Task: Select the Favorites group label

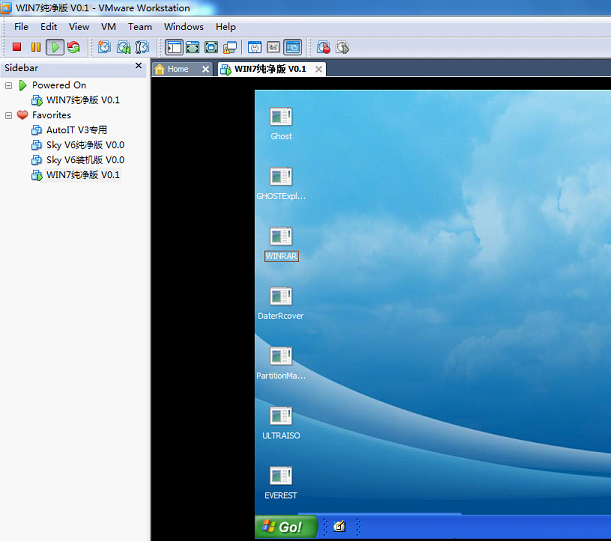Action: coord(51,115)
